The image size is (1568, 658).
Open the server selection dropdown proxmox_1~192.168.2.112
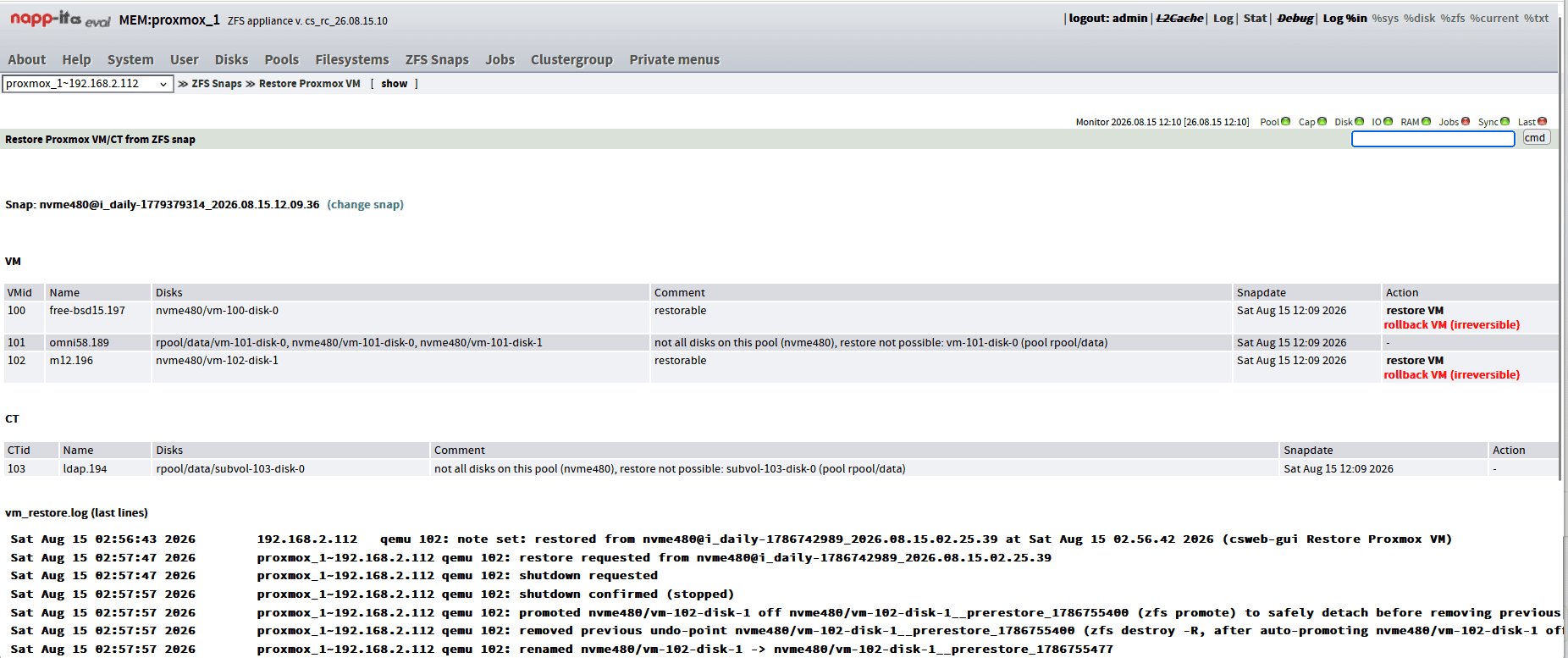(x=88, y=84)
